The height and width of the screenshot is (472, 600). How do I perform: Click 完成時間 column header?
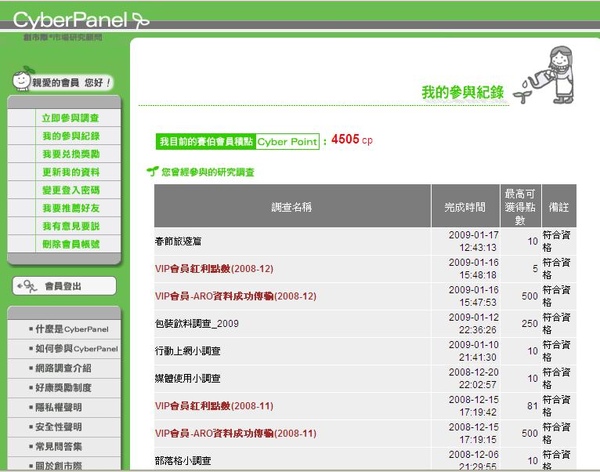[465, 207]
